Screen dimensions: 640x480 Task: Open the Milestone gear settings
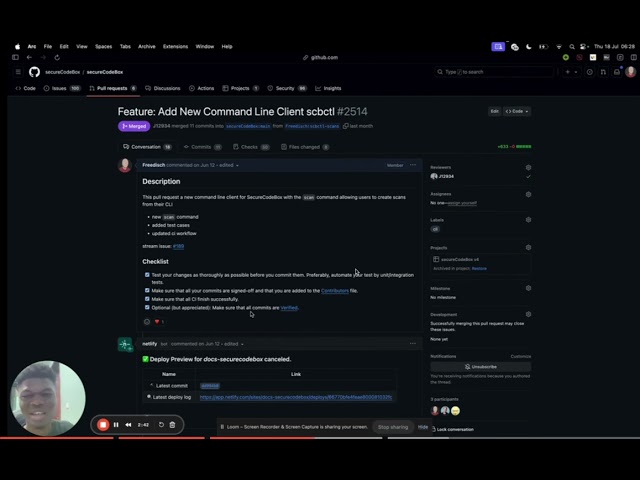(528, 288)
